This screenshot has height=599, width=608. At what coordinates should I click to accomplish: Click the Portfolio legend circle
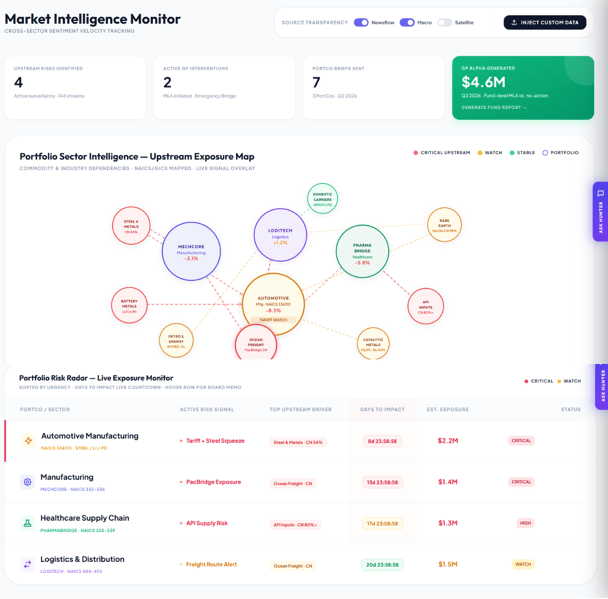point(545,153)
